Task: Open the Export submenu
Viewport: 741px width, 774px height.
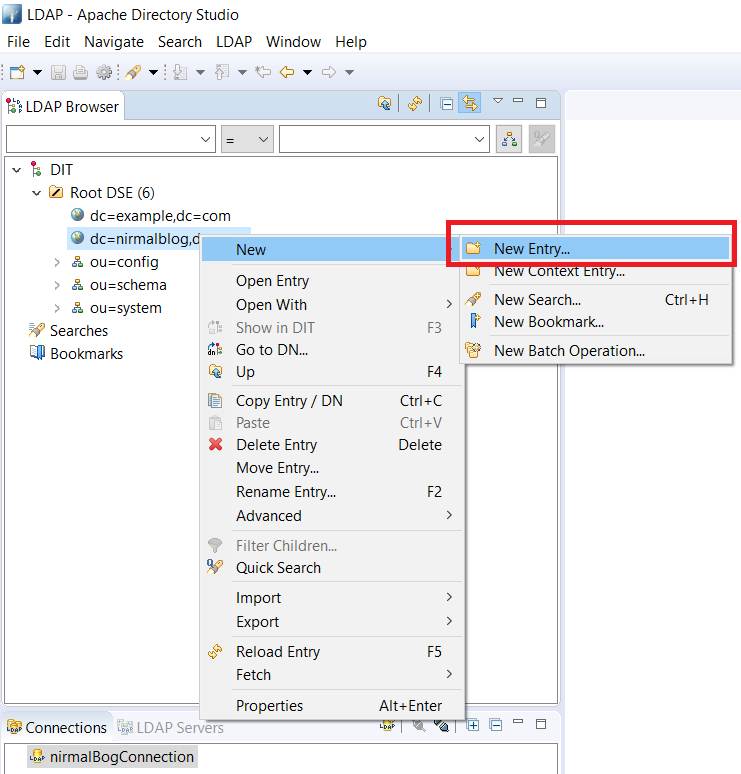Action: click(332, 621)
